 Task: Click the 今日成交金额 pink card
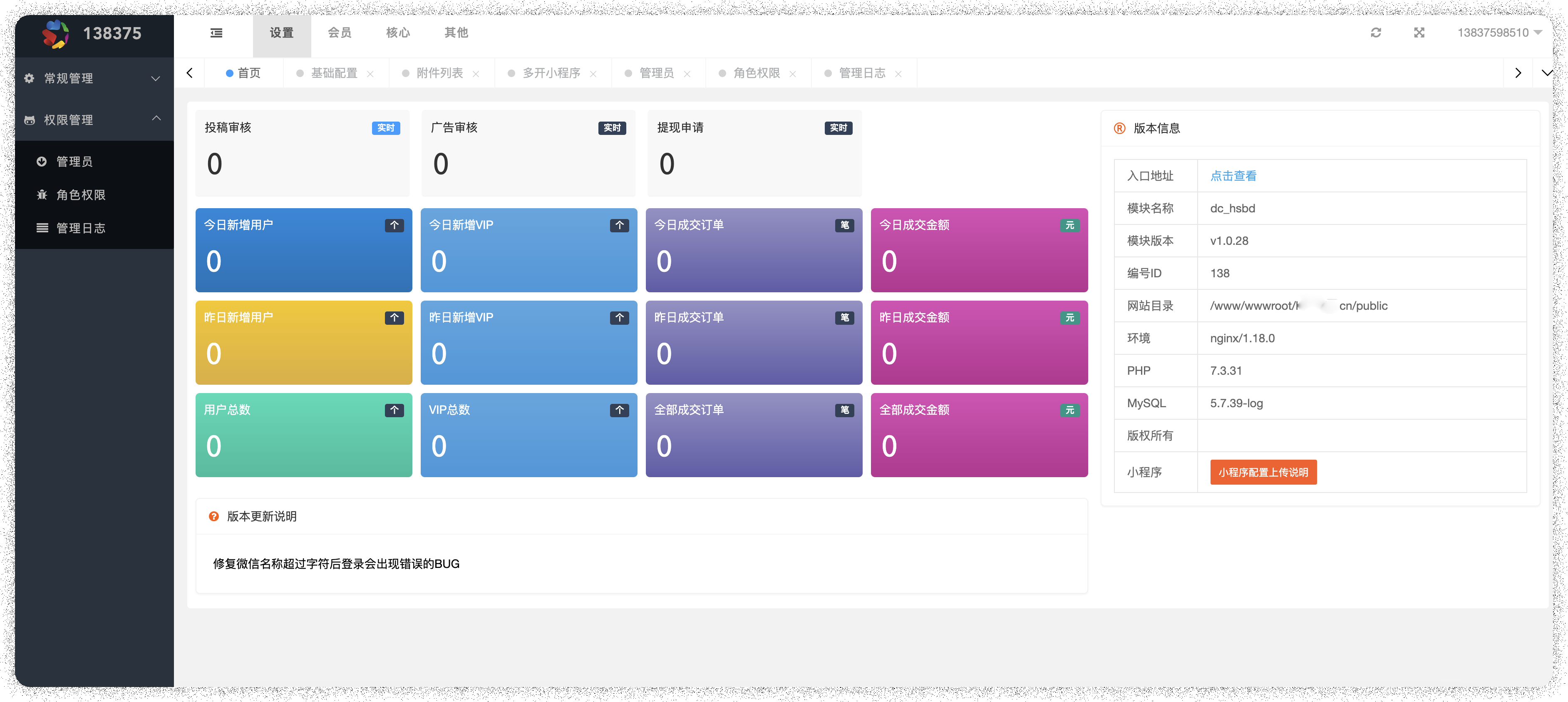pyautogui.click(x=979, y=250)
